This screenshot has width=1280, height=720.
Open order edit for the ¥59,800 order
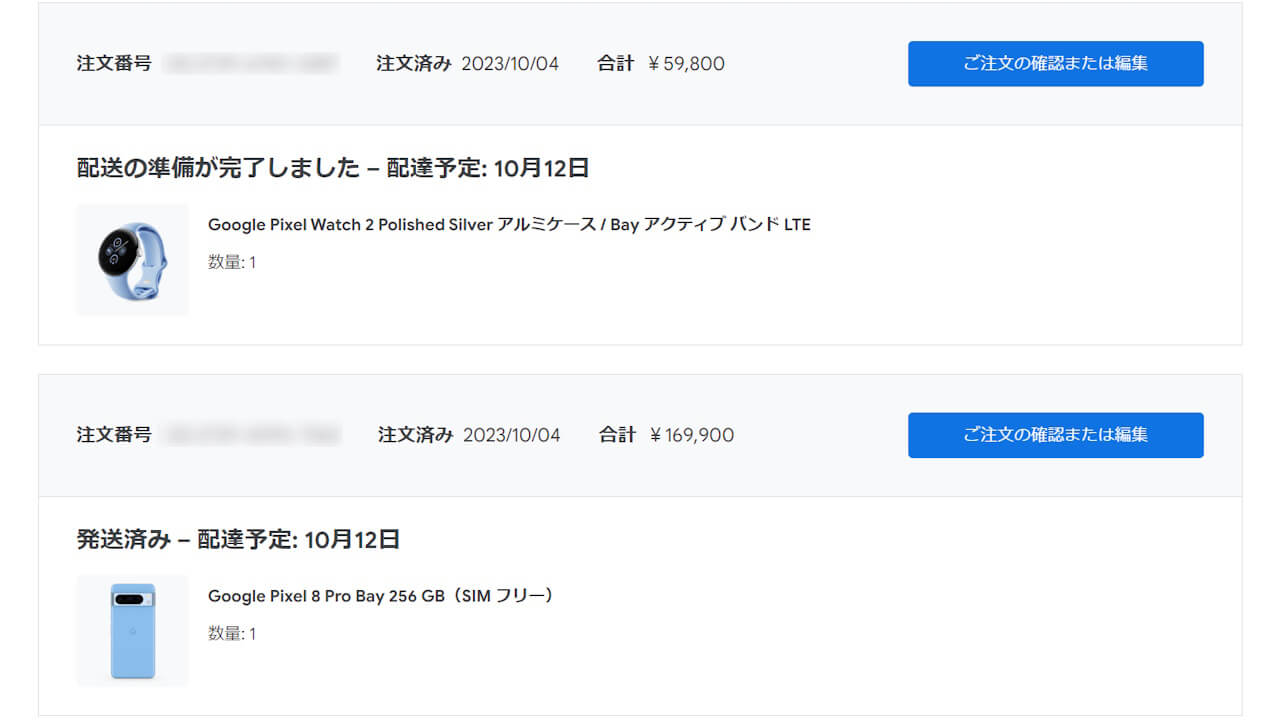coord(1055,64)
